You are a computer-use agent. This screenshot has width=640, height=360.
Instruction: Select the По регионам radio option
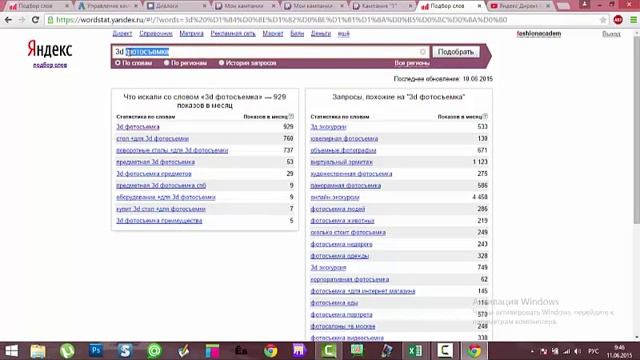[x=167, y=63]
